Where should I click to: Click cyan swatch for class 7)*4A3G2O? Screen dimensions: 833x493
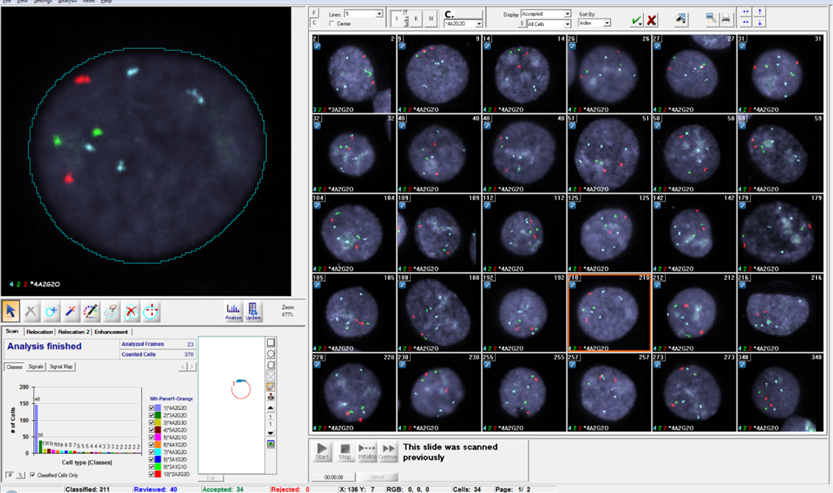coord(159,452)
